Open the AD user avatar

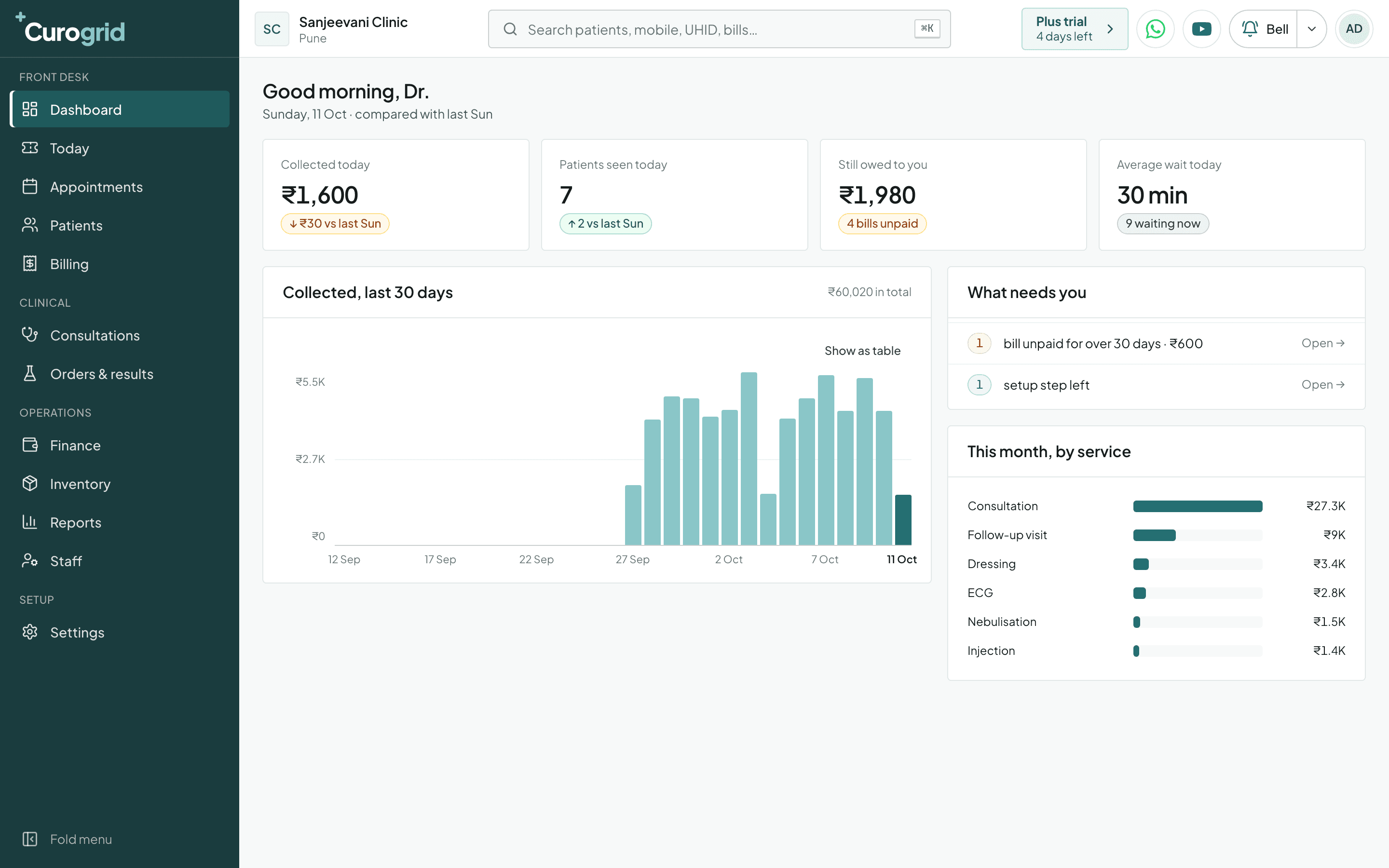1353,29
